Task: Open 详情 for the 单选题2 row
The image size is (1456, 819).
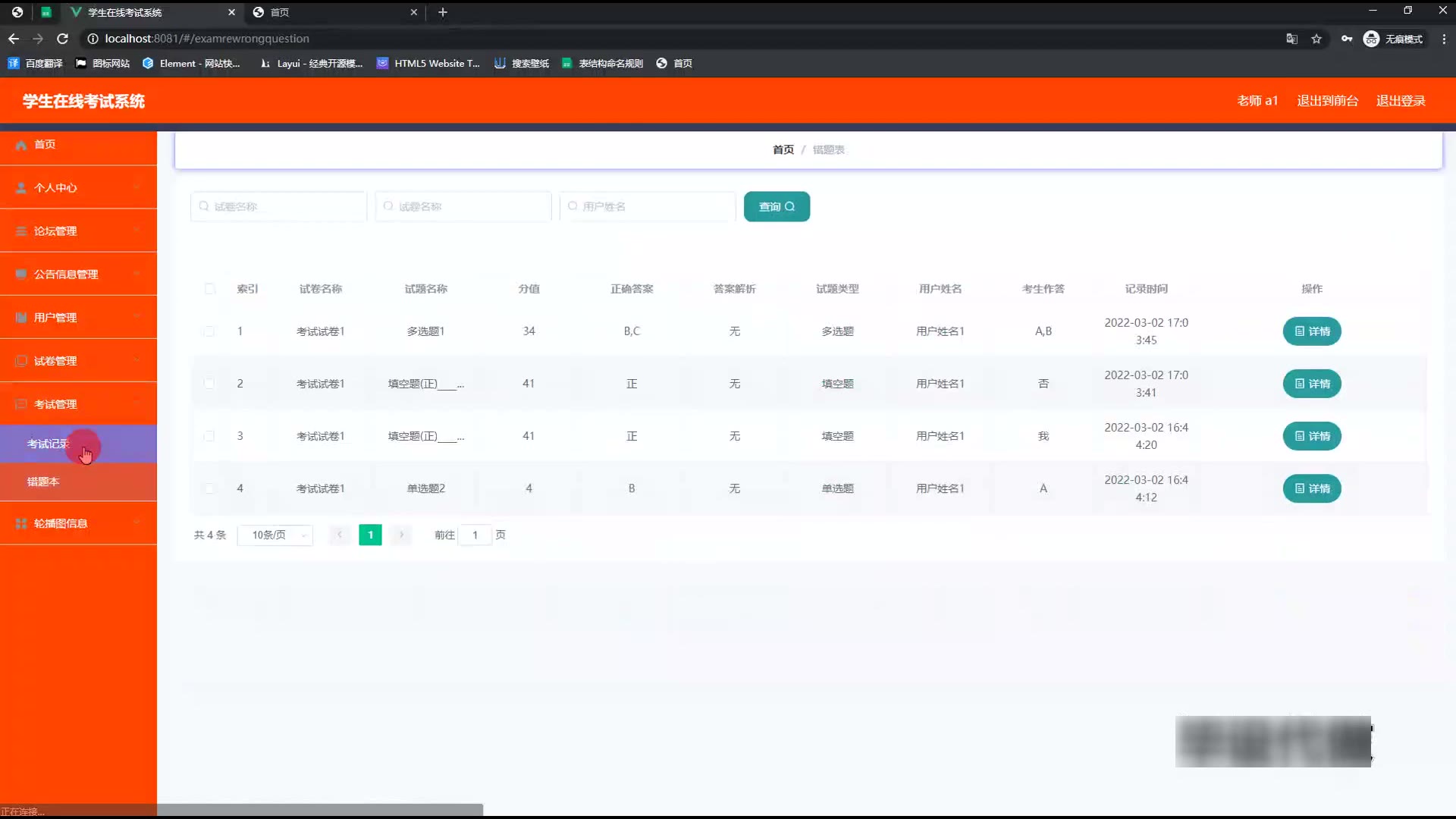Action: pos(1312,488)
